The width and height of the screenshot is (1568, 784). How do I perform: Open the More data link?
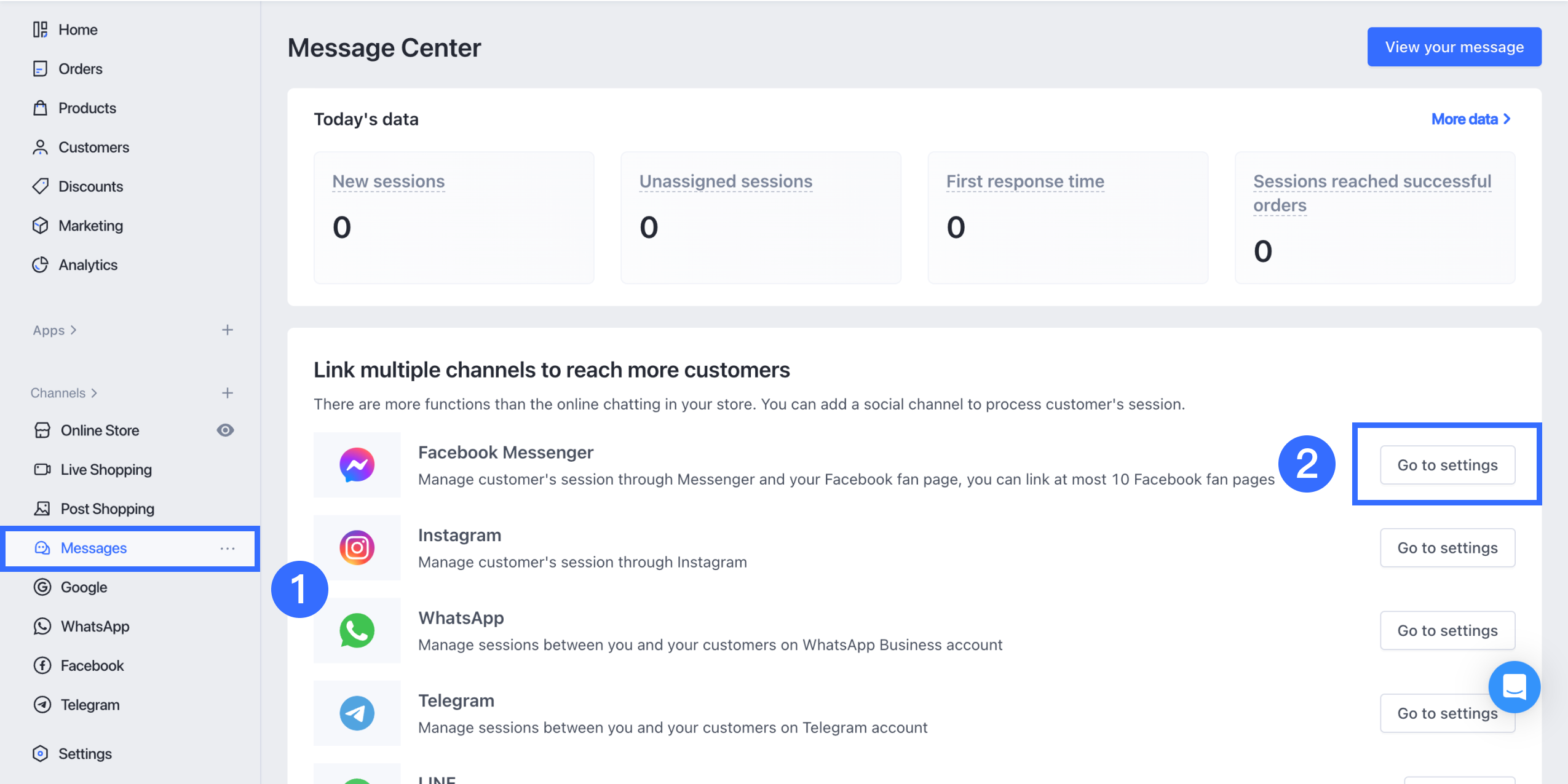(1470, 119)
